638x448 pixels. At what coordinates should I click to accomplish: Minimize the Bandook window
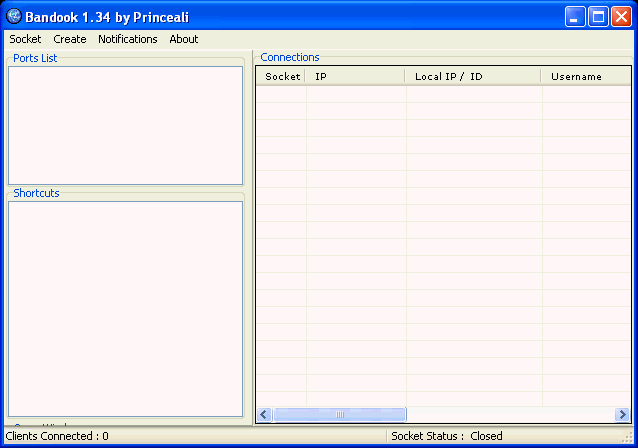575,16
